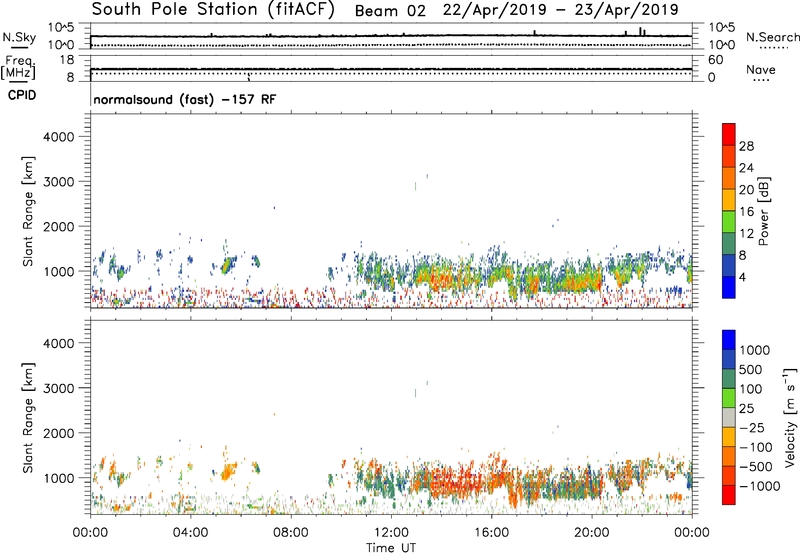
Task: Click the '08:00' time axis label
Action: point(291,533)
